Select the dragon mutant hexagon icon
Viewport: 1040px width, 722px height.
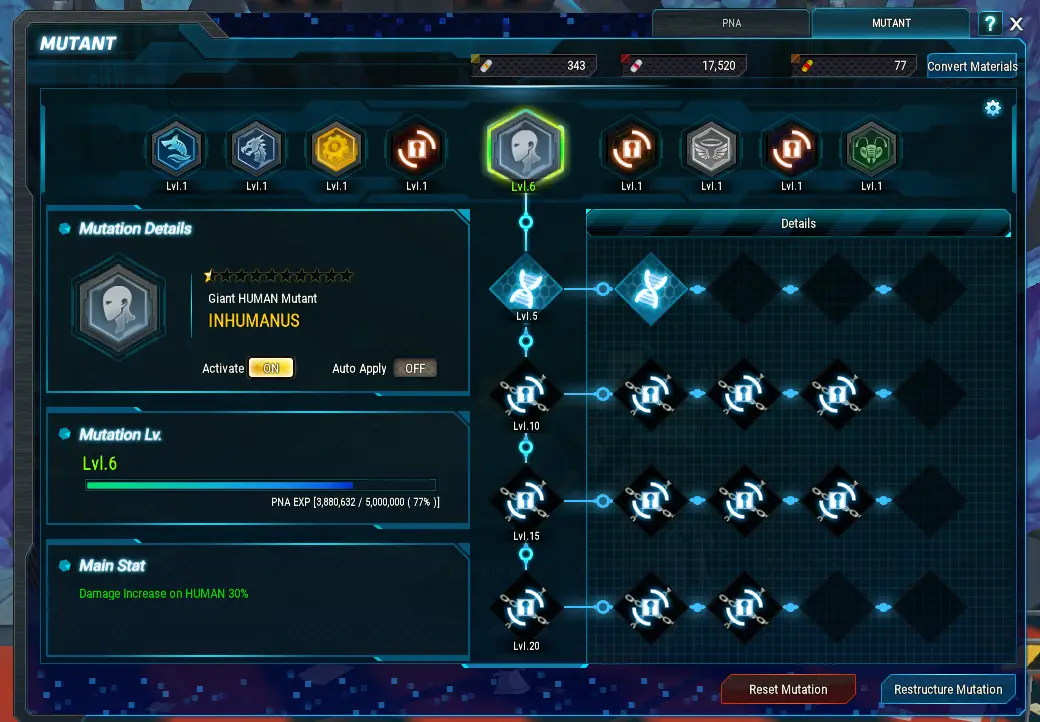point(257,149)
